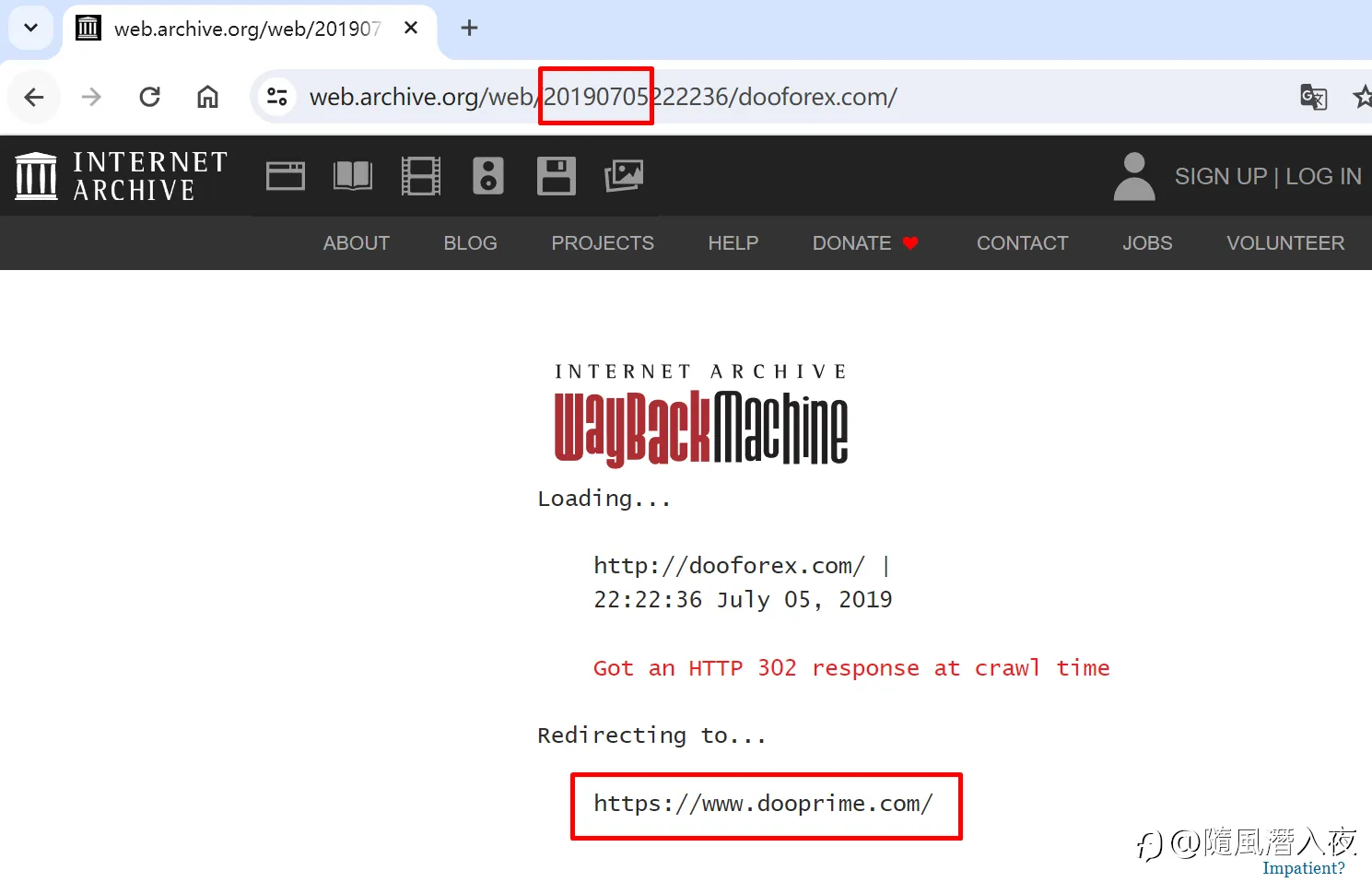Open the JOBS menu item
Viewport: 1372px width, 894px height.
[1147, 243]
